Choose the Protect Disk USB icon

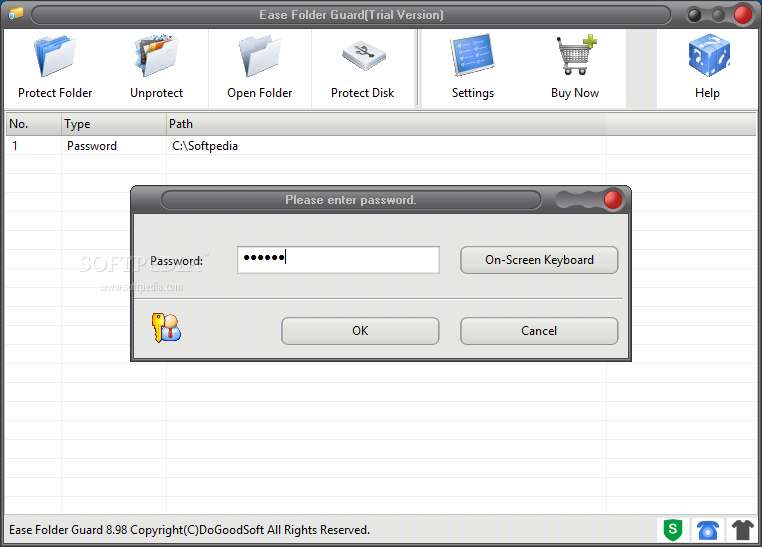pyautogui.click(x=363, y=56)
